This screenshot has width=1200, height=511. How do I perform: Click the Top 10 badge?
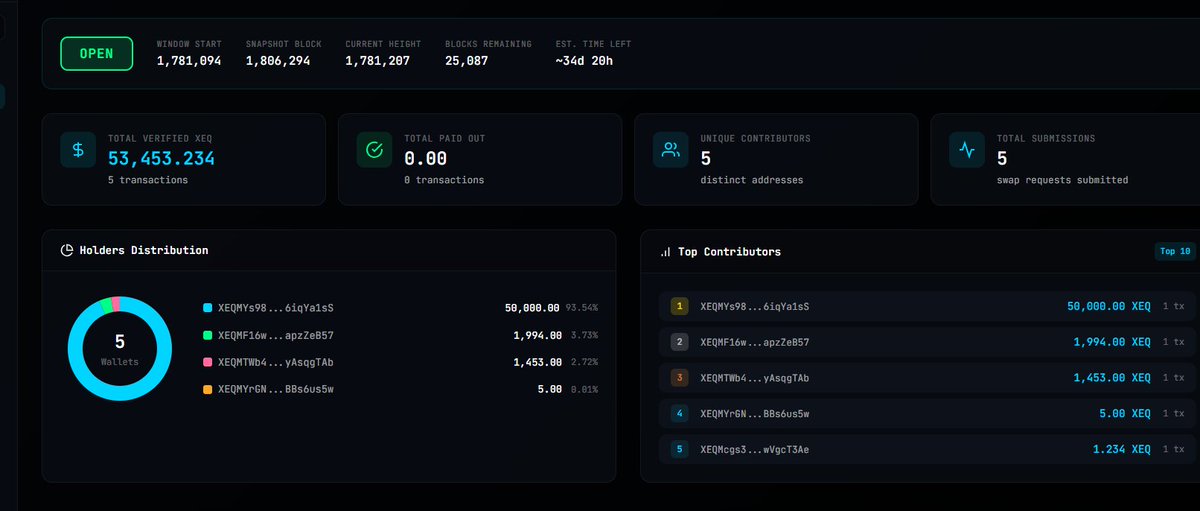coord(1174,251)
